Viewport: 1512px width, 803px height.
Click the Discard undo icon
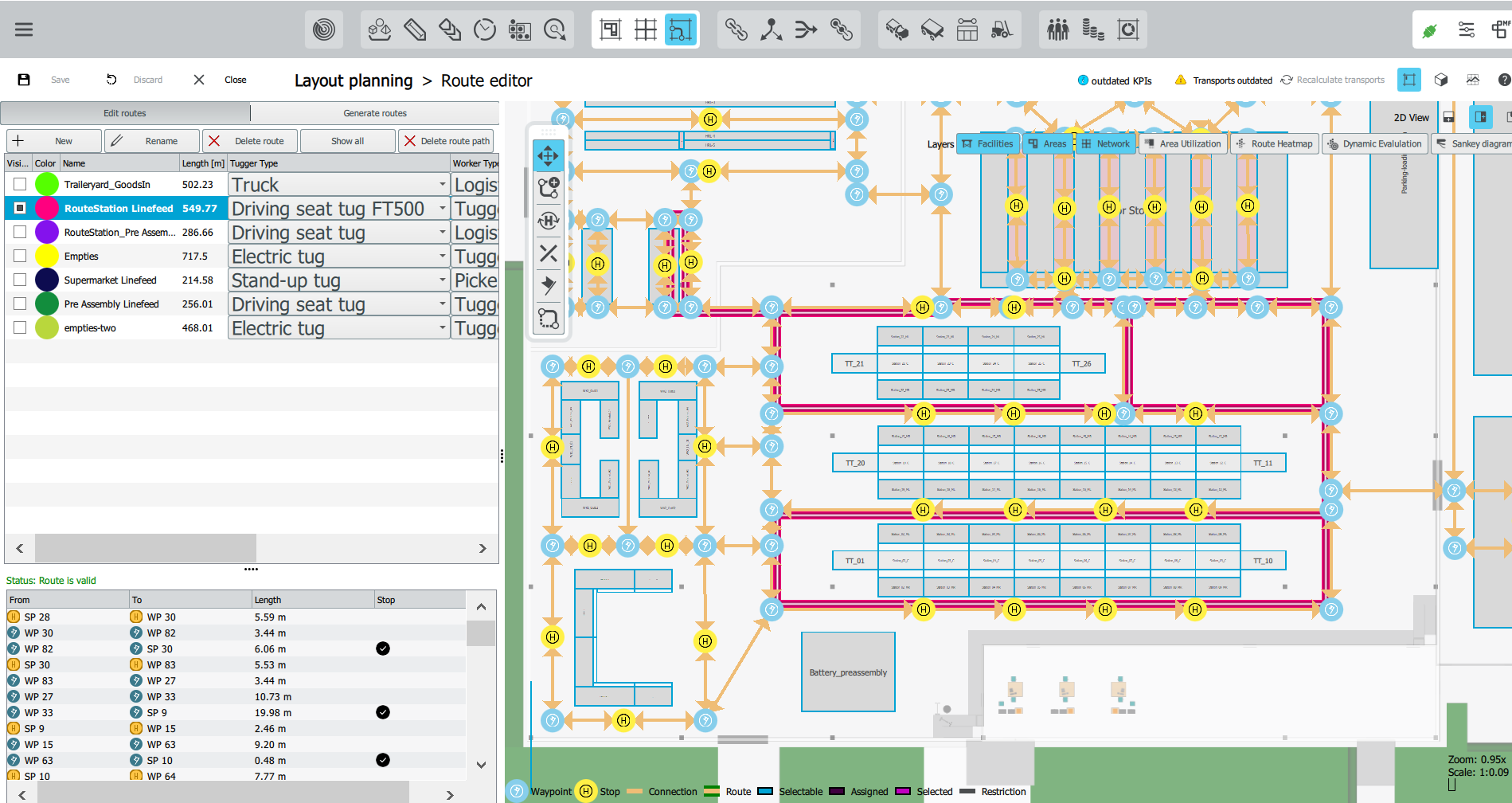(x=111, y=80)
